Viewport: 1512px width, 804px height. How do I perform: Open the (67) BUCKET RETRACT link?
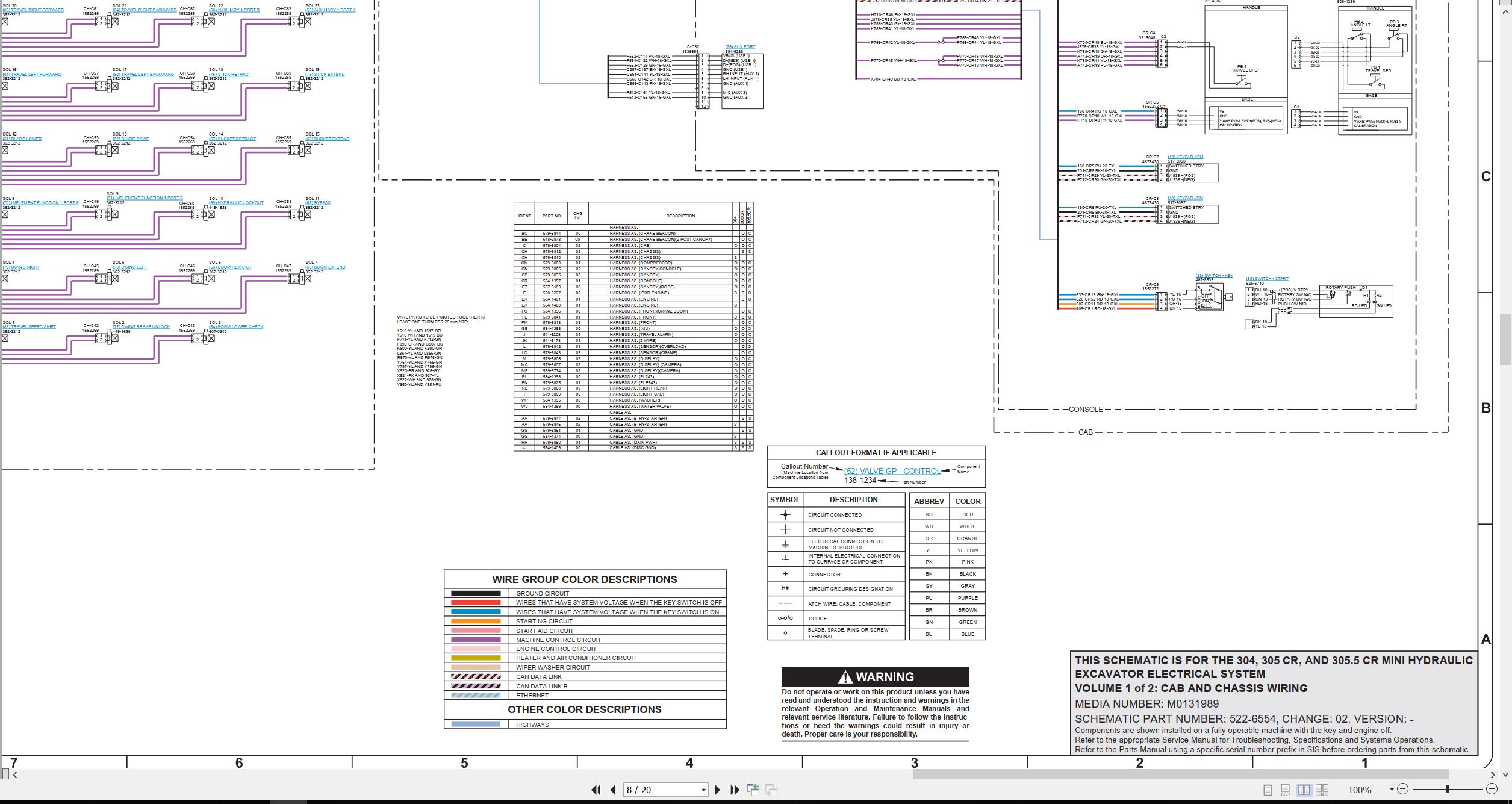coord(232,139)
